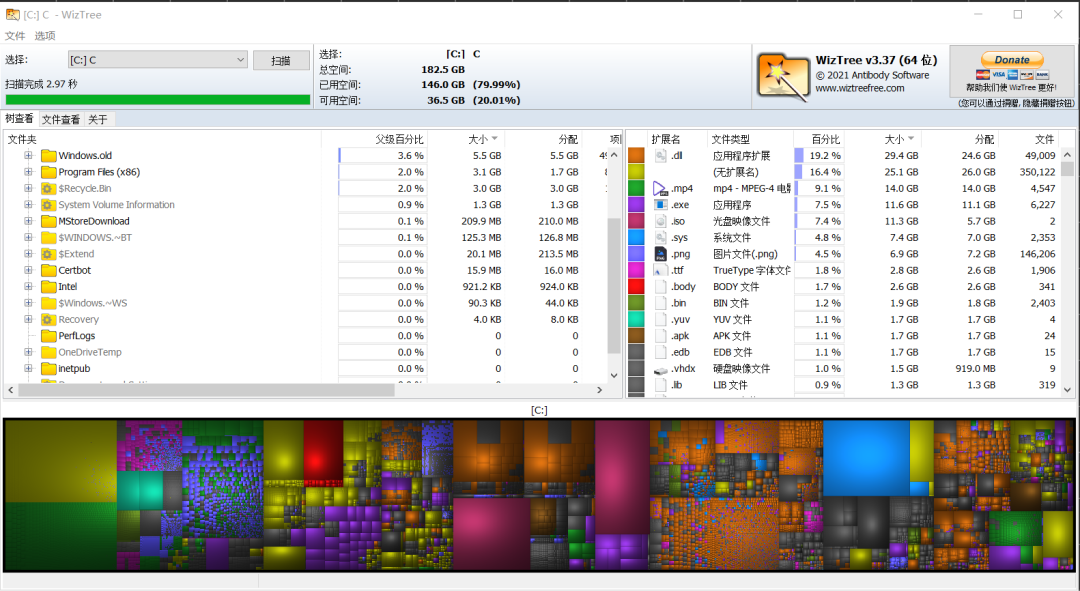Click the purple .exe color swatch
The image size is (1080, 591).
636,205
